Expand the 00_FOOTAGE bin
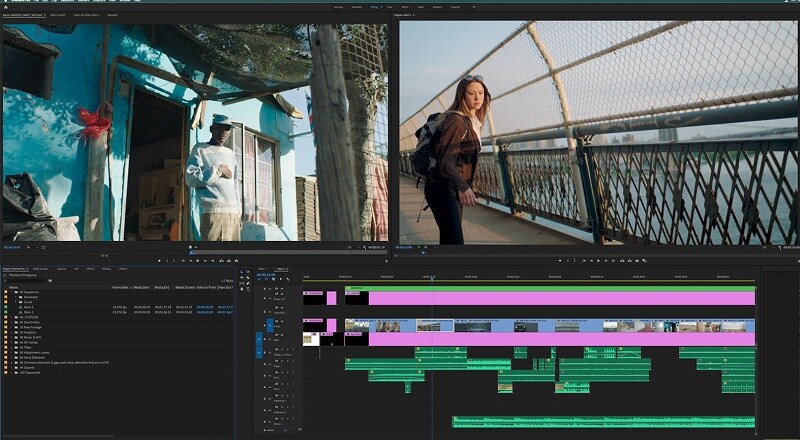Viewport: 800px width, 440px height. (x=11, y=317)
